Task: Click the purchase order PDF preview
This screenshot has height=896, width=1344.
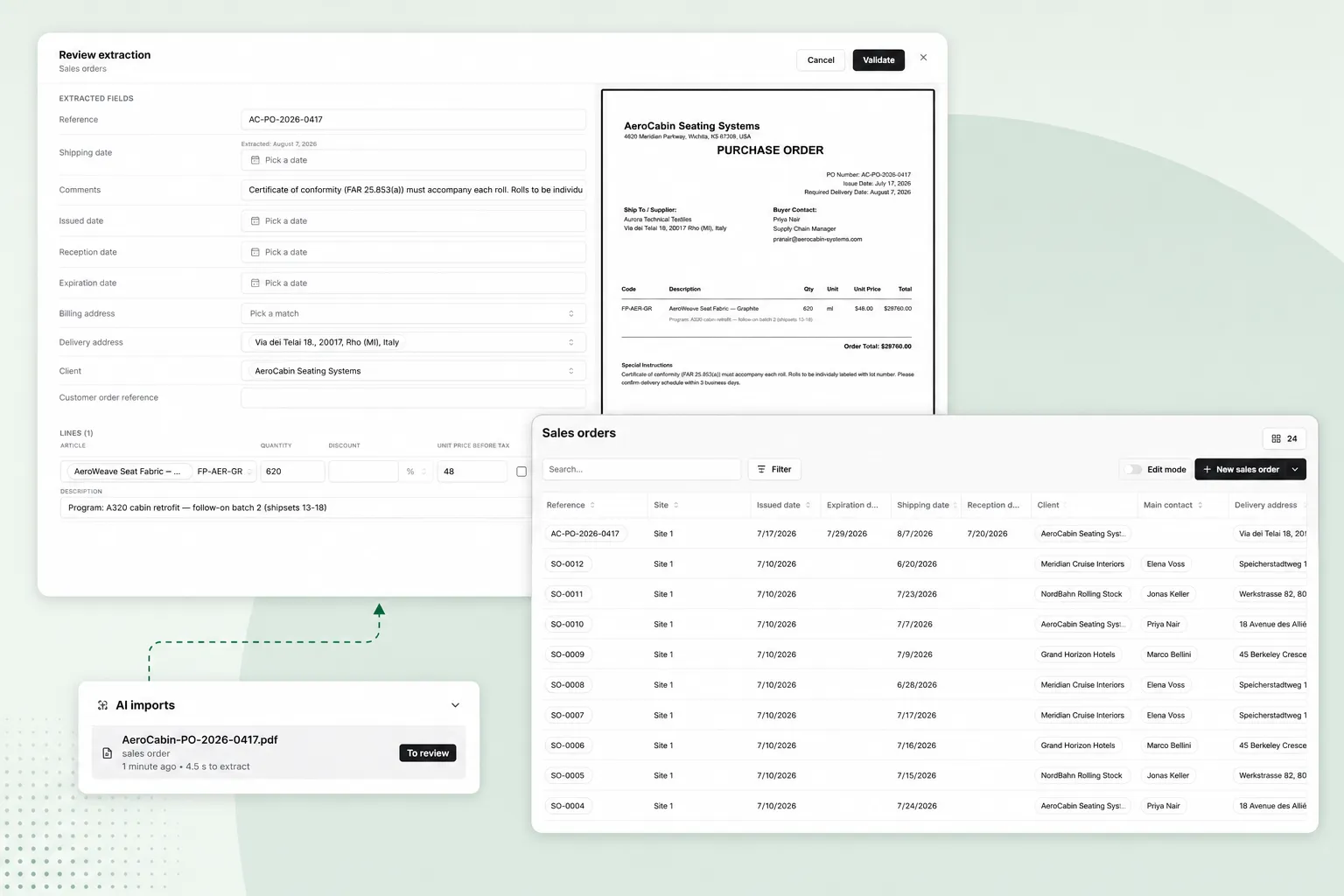Action: (x=768, y=252)
